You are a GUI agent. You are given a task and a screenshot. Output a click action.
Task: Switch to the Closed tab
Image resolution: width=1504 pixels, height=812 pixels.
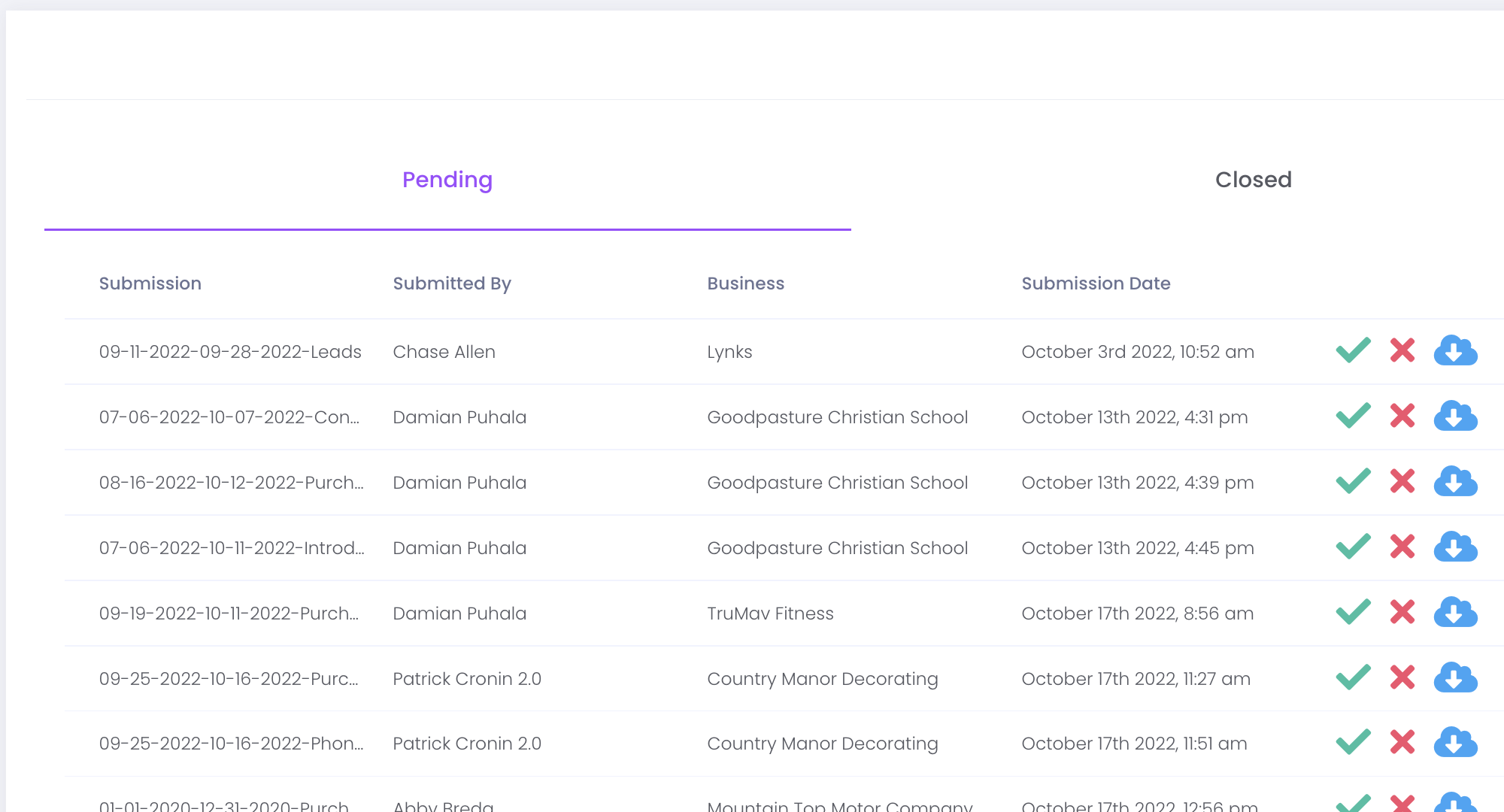[1253, 180]
